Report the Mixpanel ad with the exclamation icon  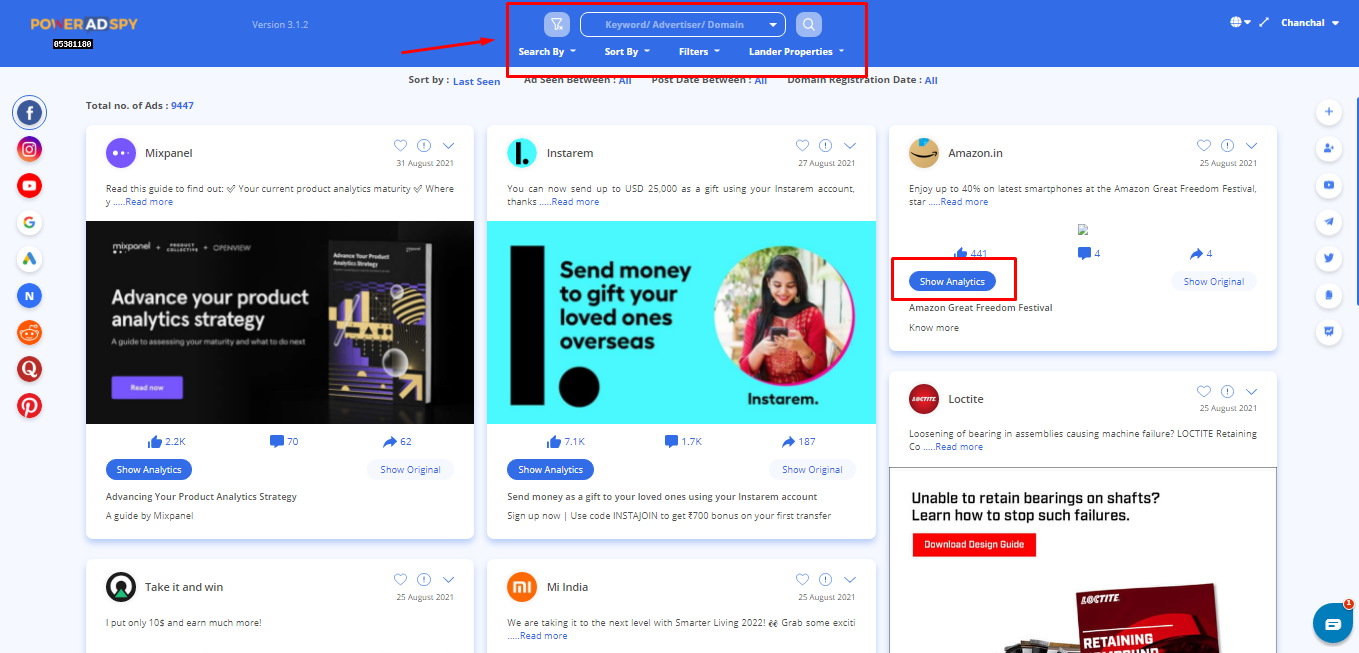(424, 146)
